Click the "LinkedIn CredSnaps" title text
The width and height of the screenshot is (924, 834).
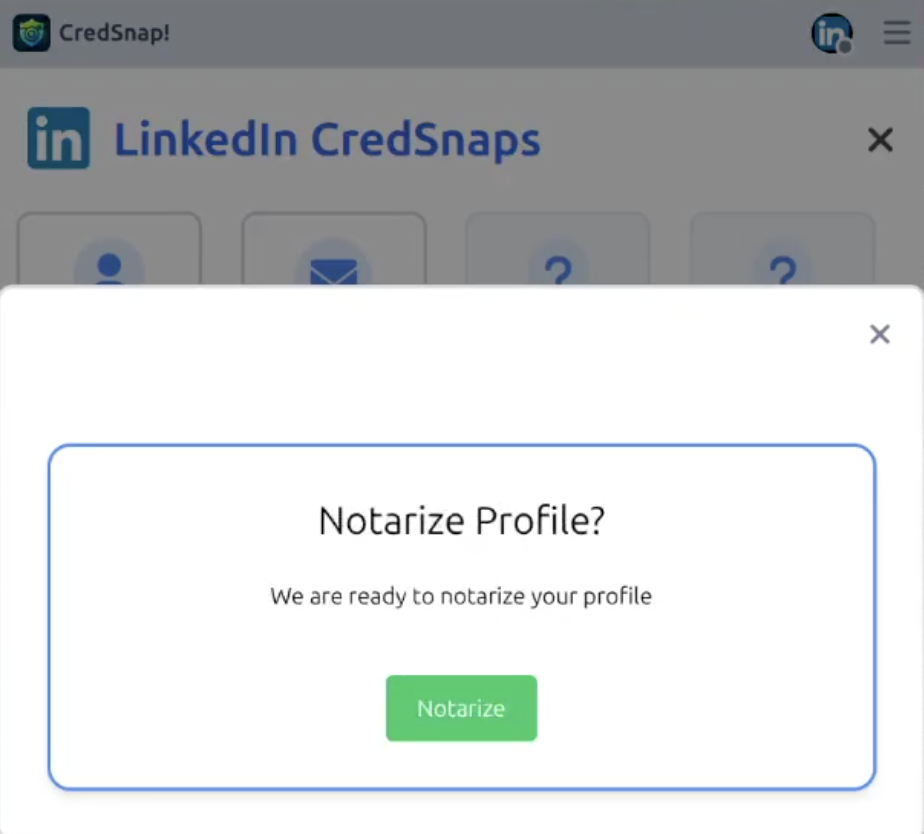[x=327, y=140]
